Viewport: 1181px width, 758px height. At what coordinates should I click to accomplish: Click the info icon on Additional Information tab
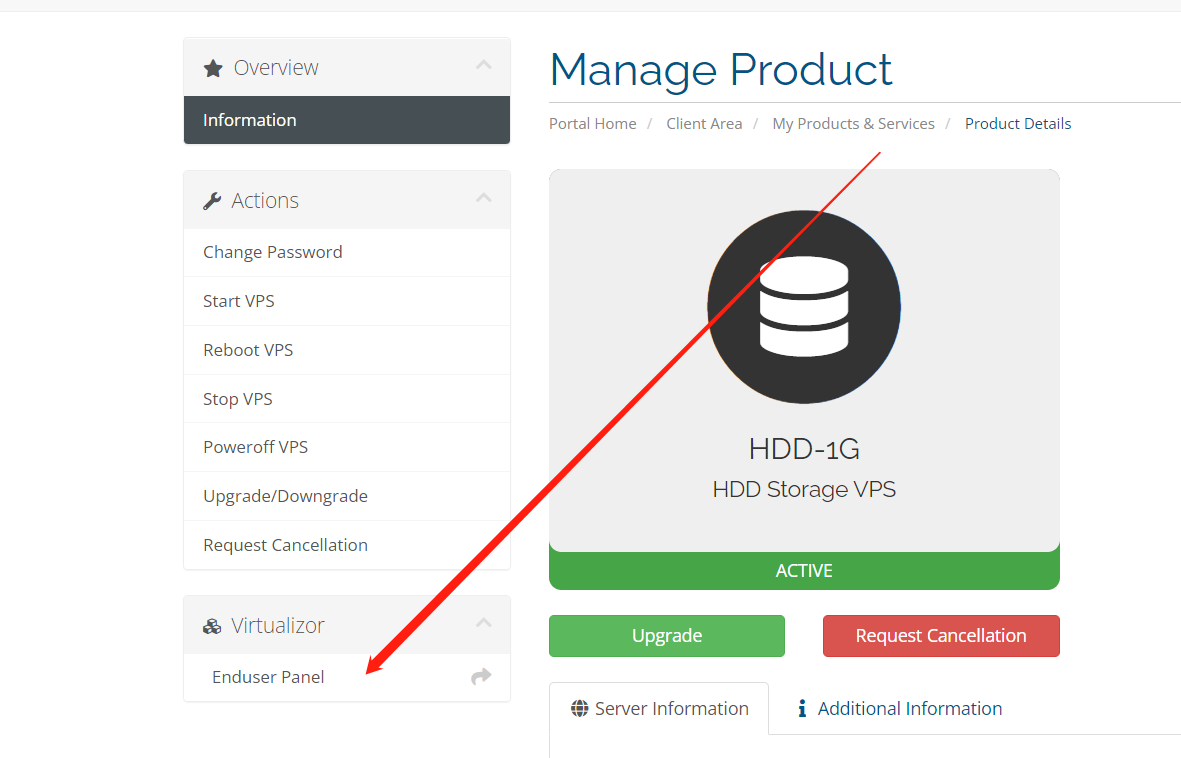[x=802, y=709]
